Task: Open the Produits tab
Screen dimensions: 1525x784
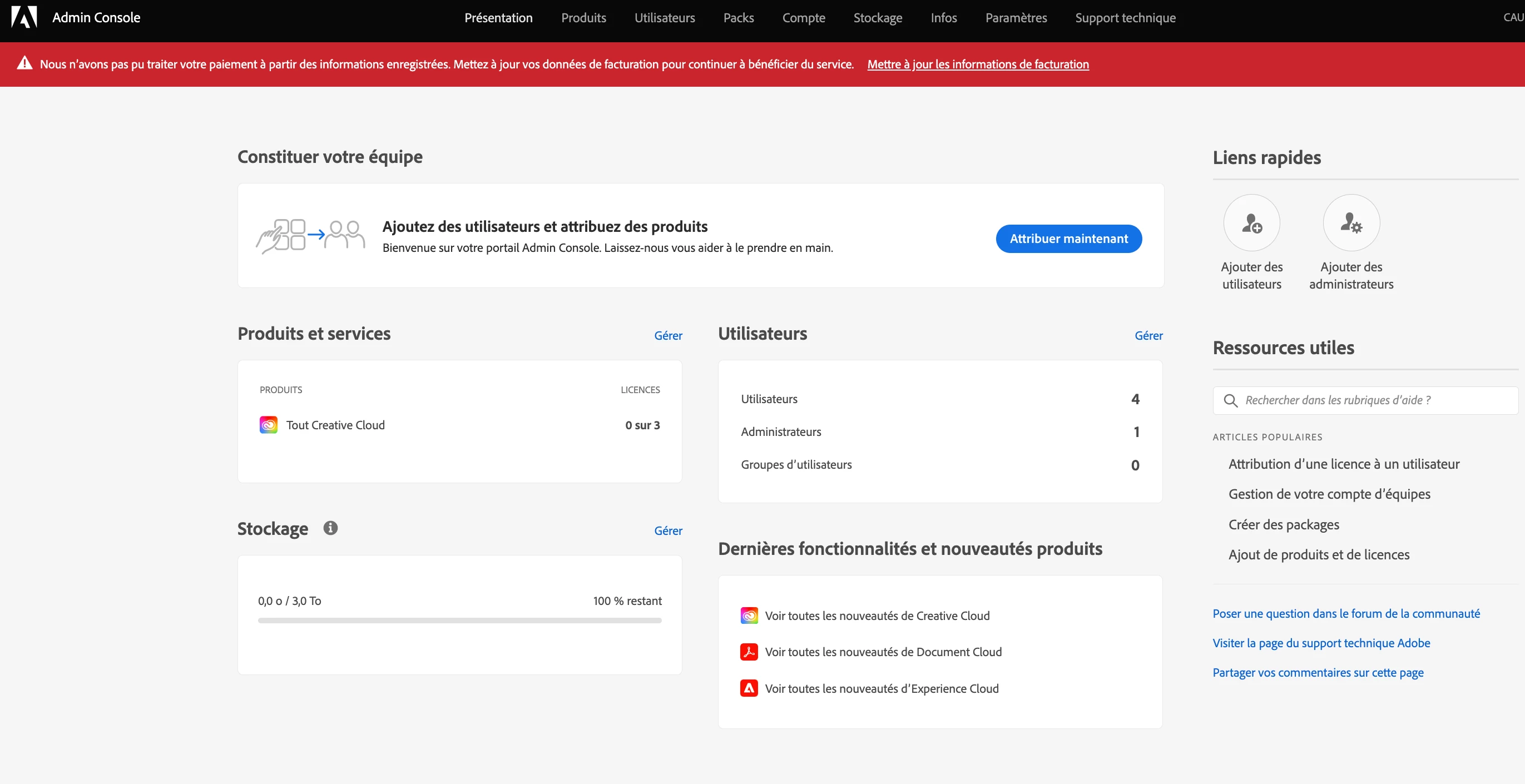Action: (x=583, y=18)
